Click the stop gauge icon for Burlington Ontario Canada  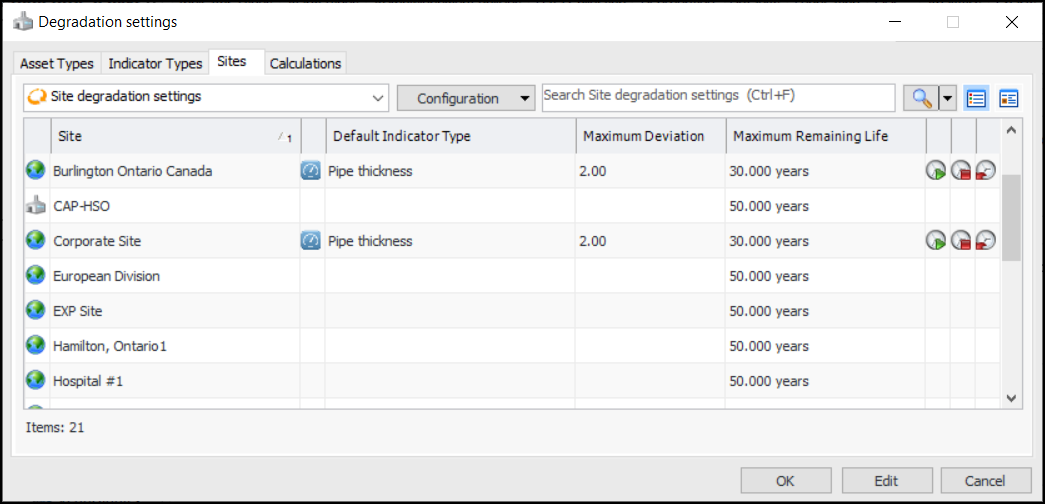pos(961,171)
